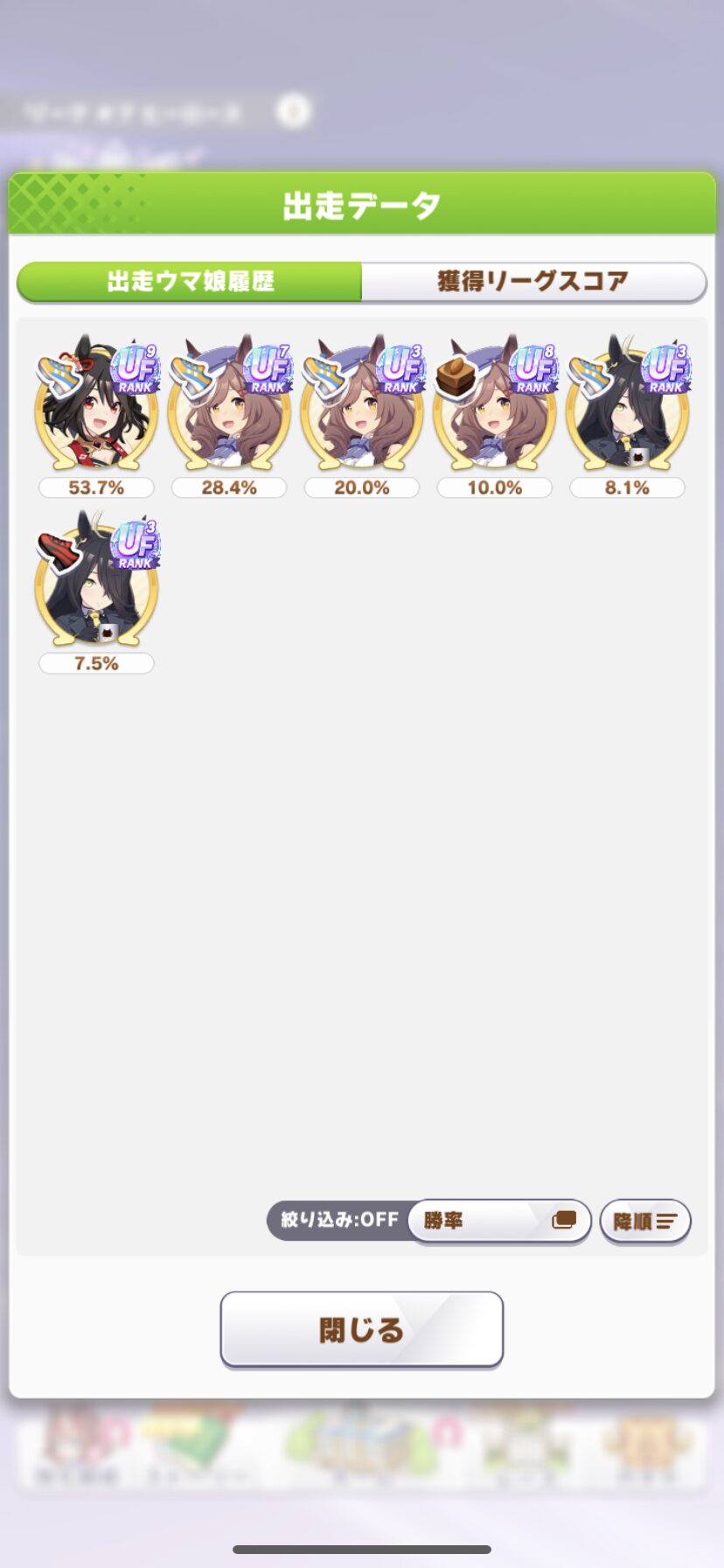Tap UF7 rank badge on second character

[x=268, y=368]
